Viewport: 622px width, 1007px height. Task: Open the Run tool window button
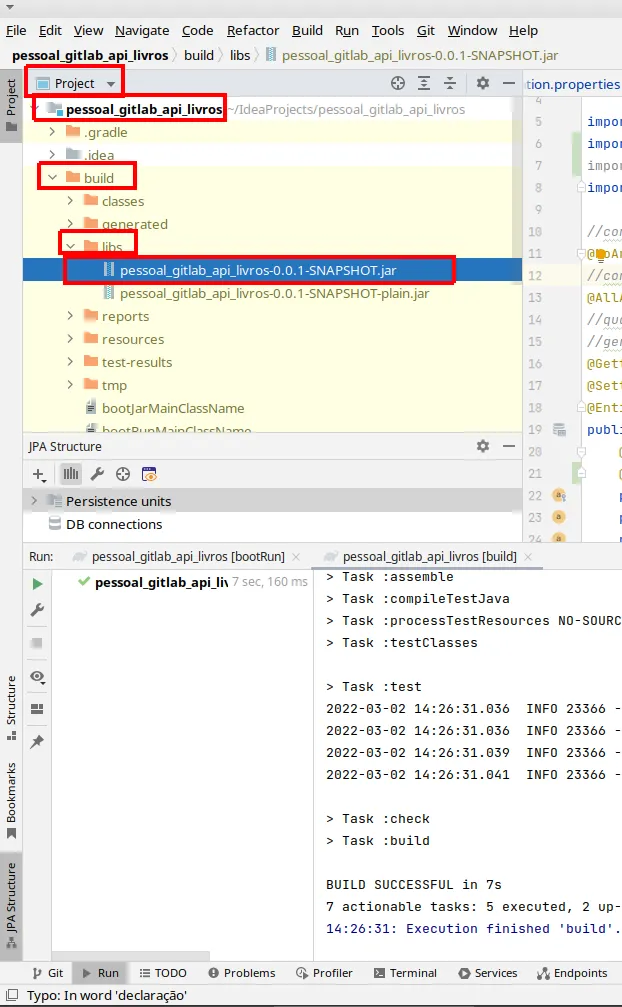[101, 973]
